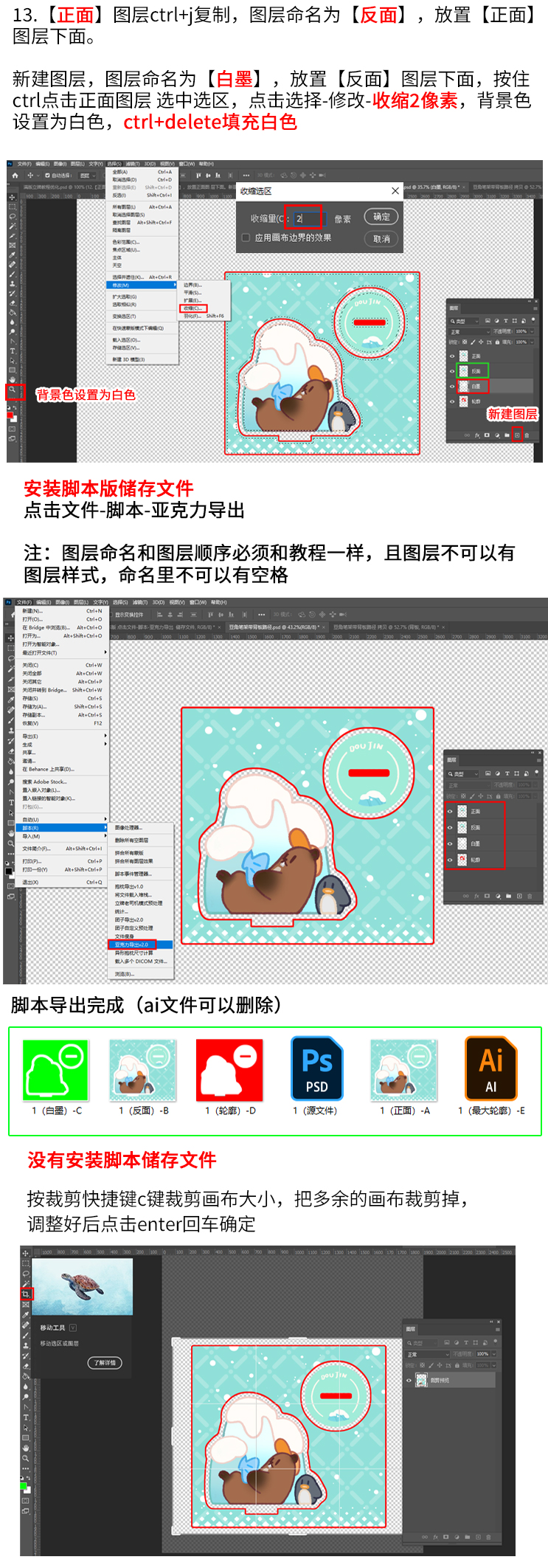The image size is (548, 1568).
Task: Expand 最近打开文件(T) submenu
Action: (63, 652)
